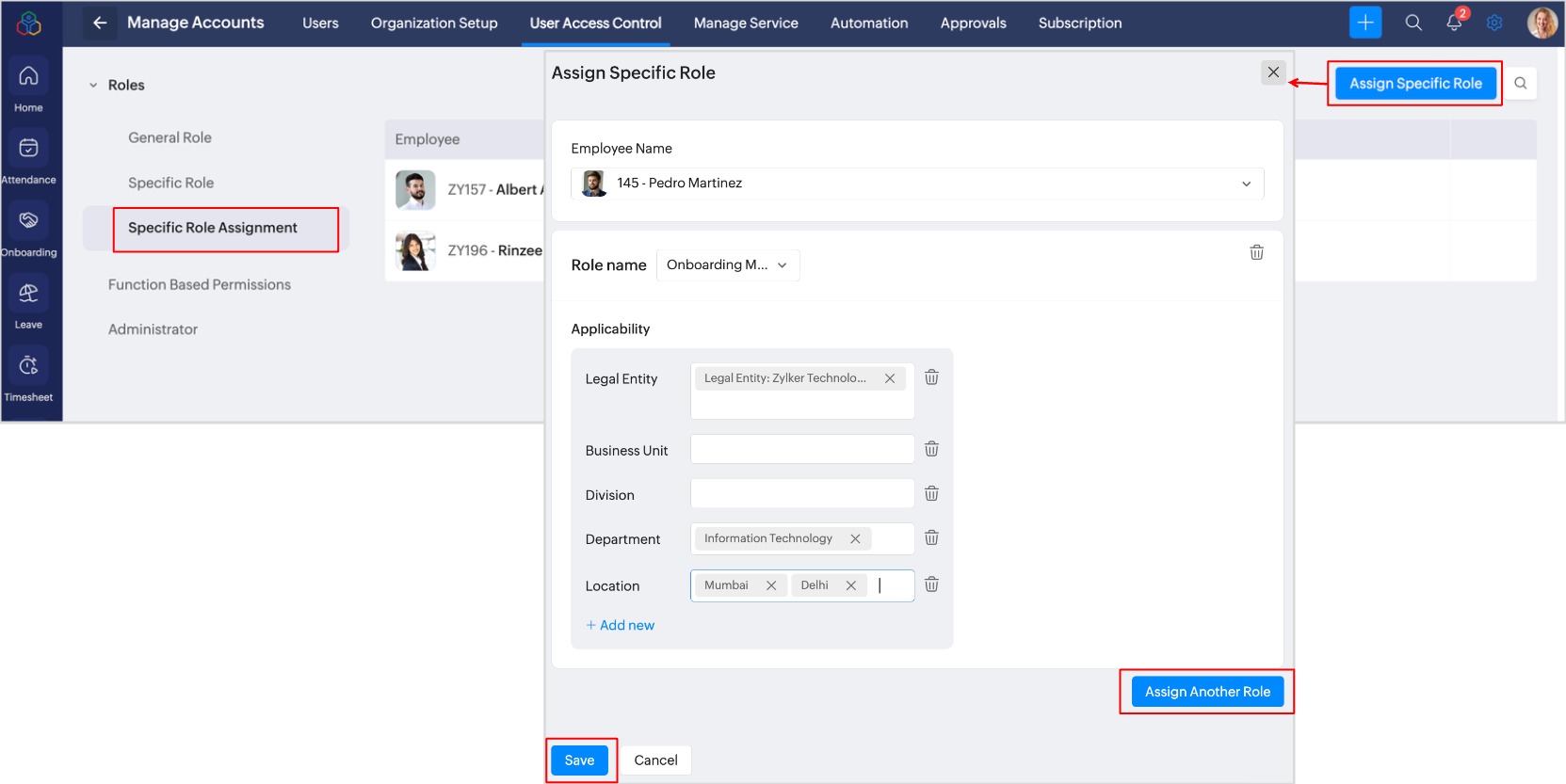Select Specific Role in the Roles tree
Screen dimensions: 1566x784
pyautogui.click(x=171, y=183)
